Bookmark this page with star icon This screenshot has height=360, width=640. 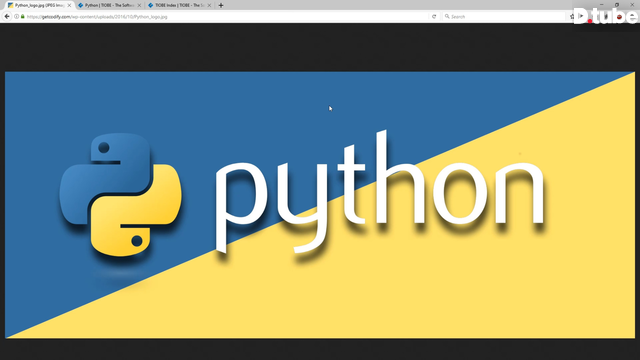(572, 17)
